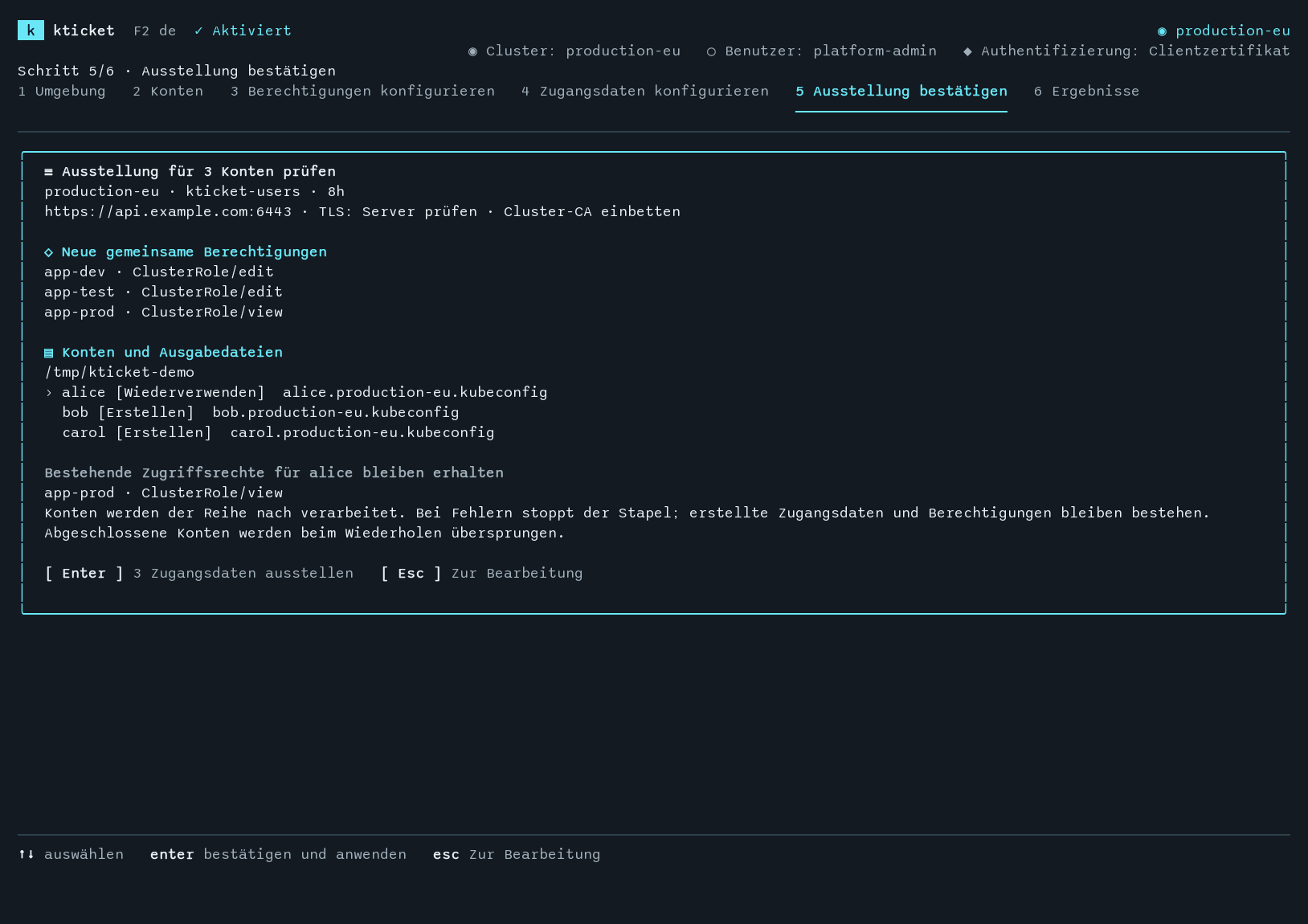Click the Benutzer: platform-admin header entry
The width and height of the screenshot is (1308, 924).
coord(822,51)
